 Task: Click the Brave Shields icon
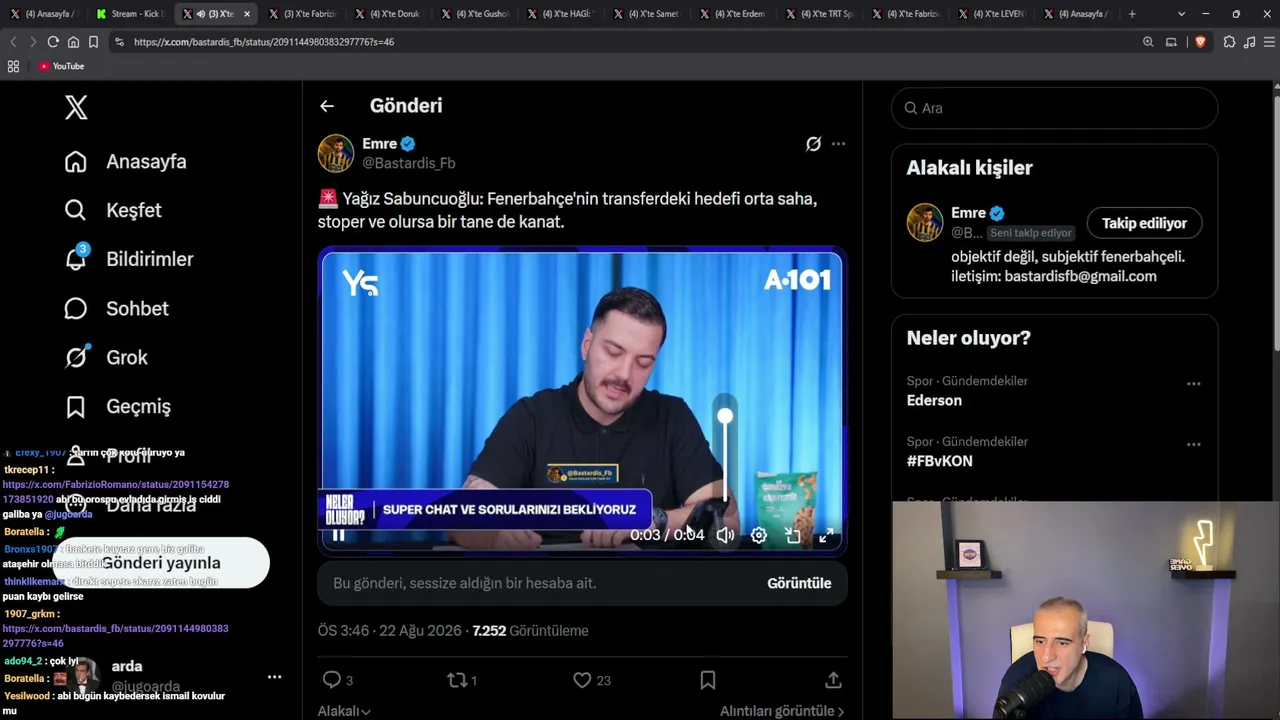tap(1200, 42)
